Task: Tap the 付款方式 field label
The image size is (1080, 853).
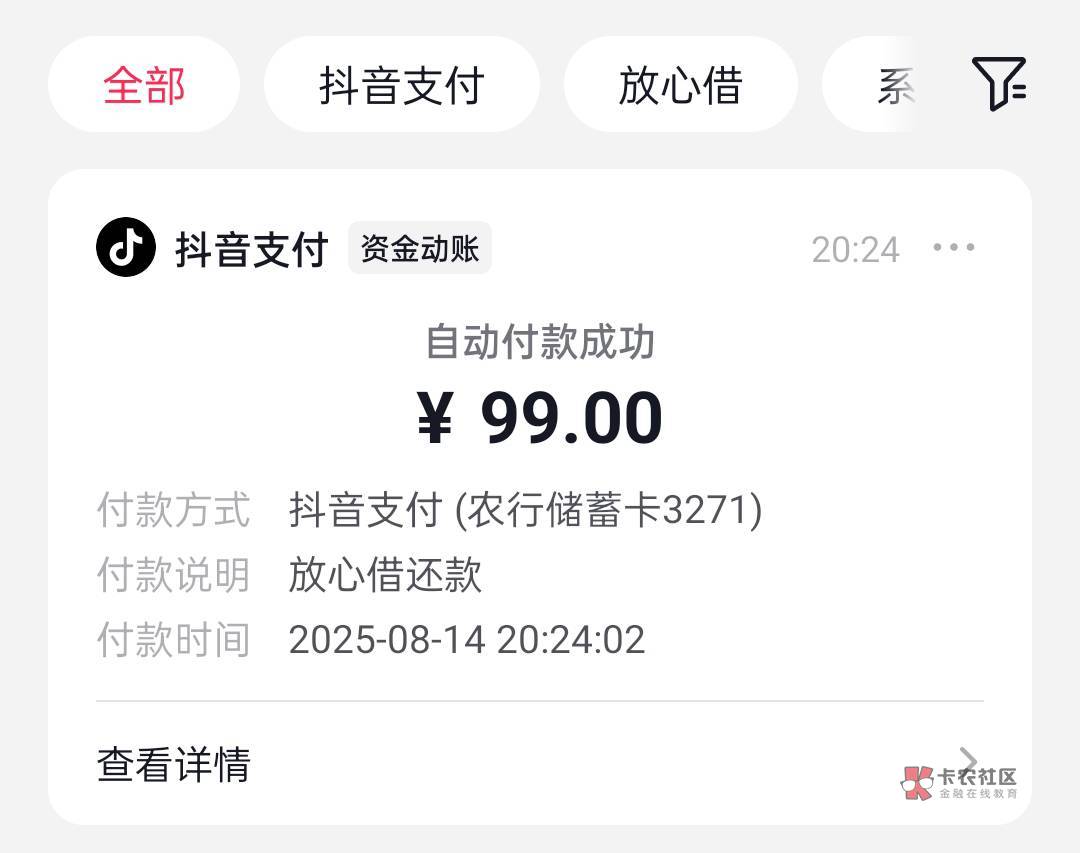Action: coord(173,510)
